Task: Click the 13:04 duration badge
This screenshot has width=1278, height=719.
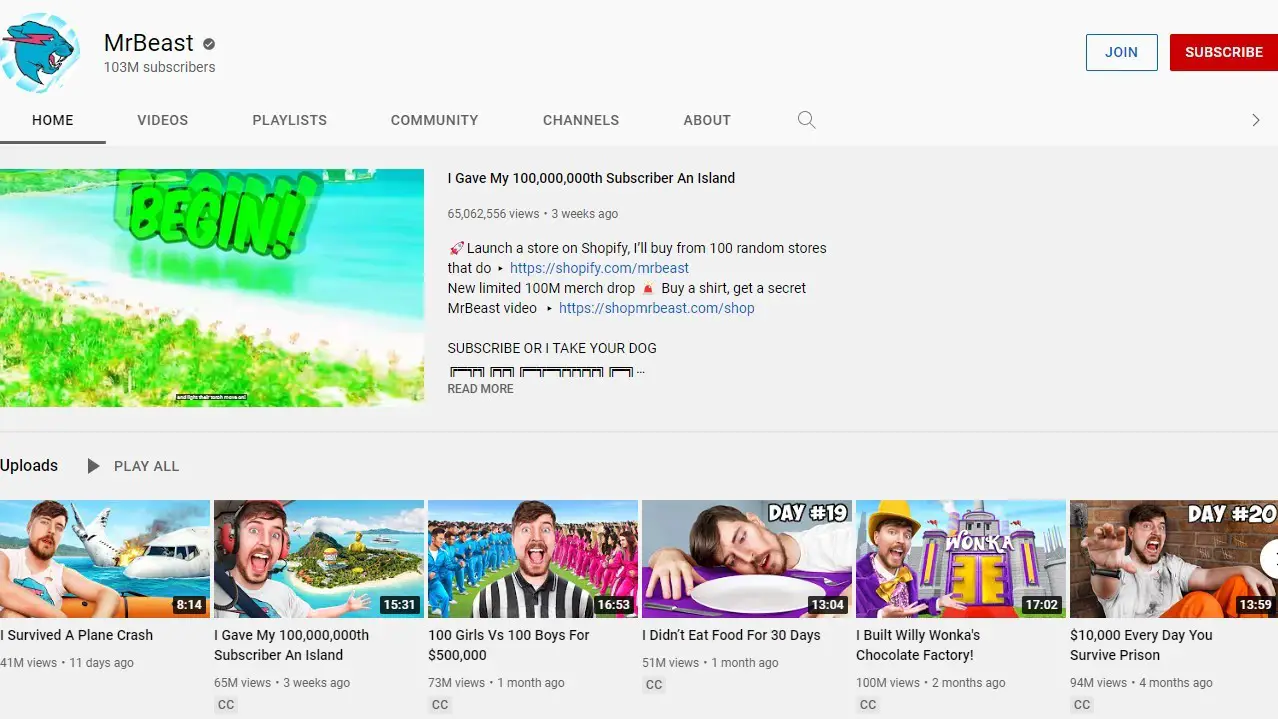Action: (x=827, y=605)
